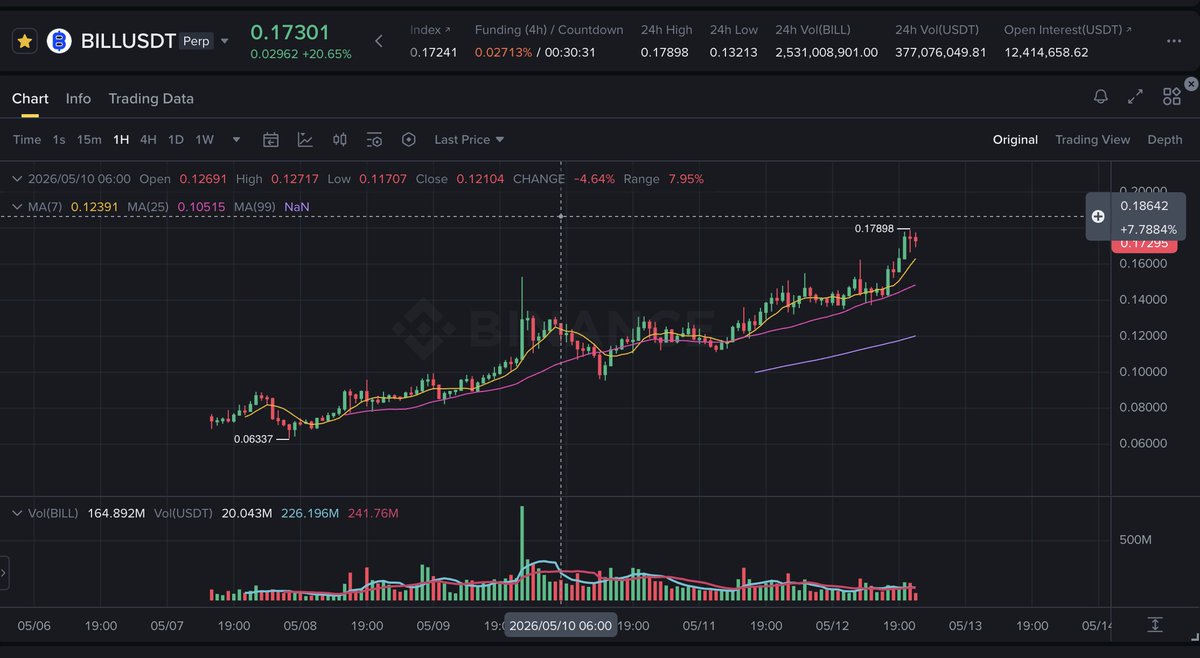This screenshot has height=658, width=1200.
Task: Click the 0.17301 last price header
Action: click(x=290, y=33)
